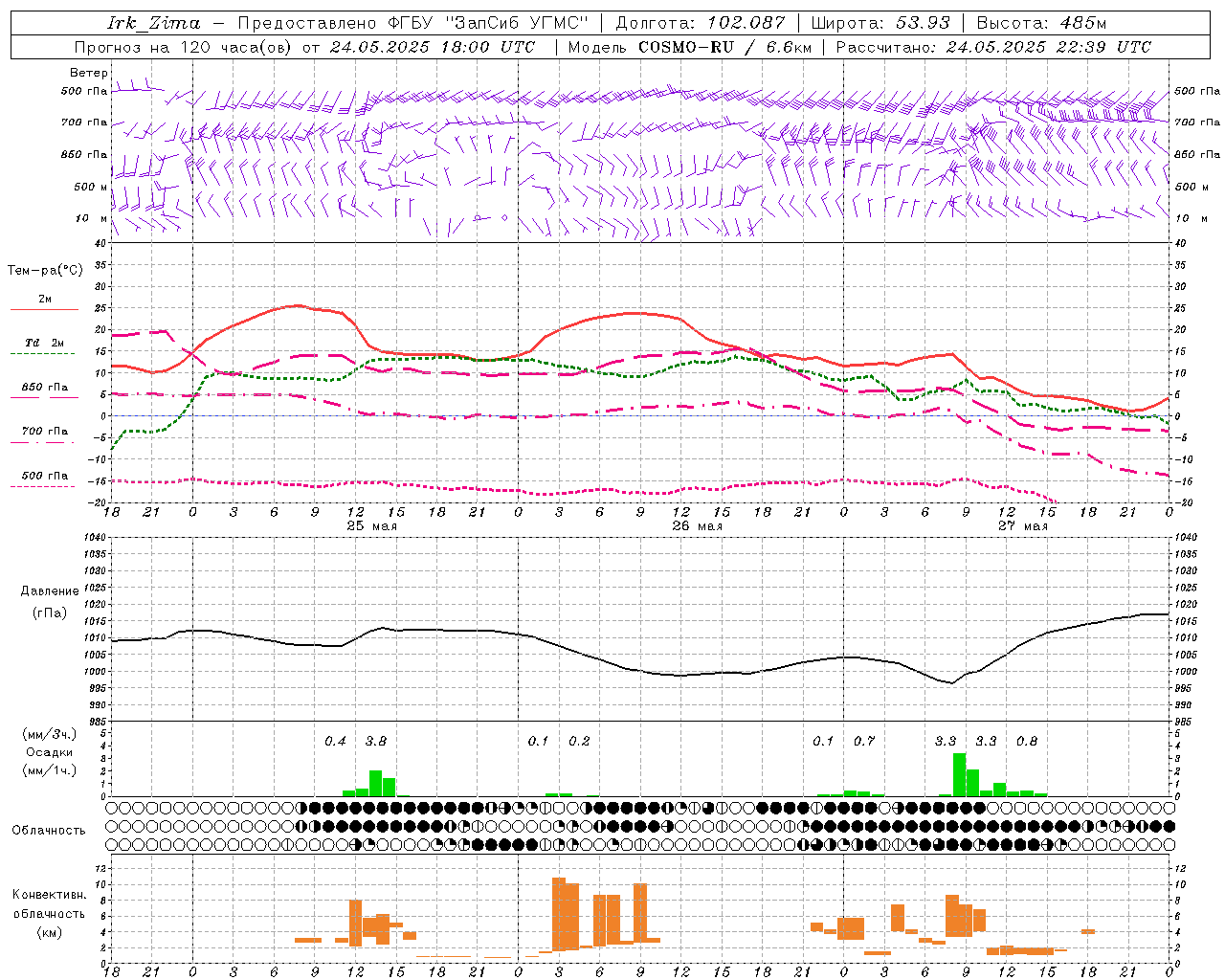1225x980 pixels.
Task: Click the latitude value 53.93
Action: pyautogui.click(x=923, y=23)
